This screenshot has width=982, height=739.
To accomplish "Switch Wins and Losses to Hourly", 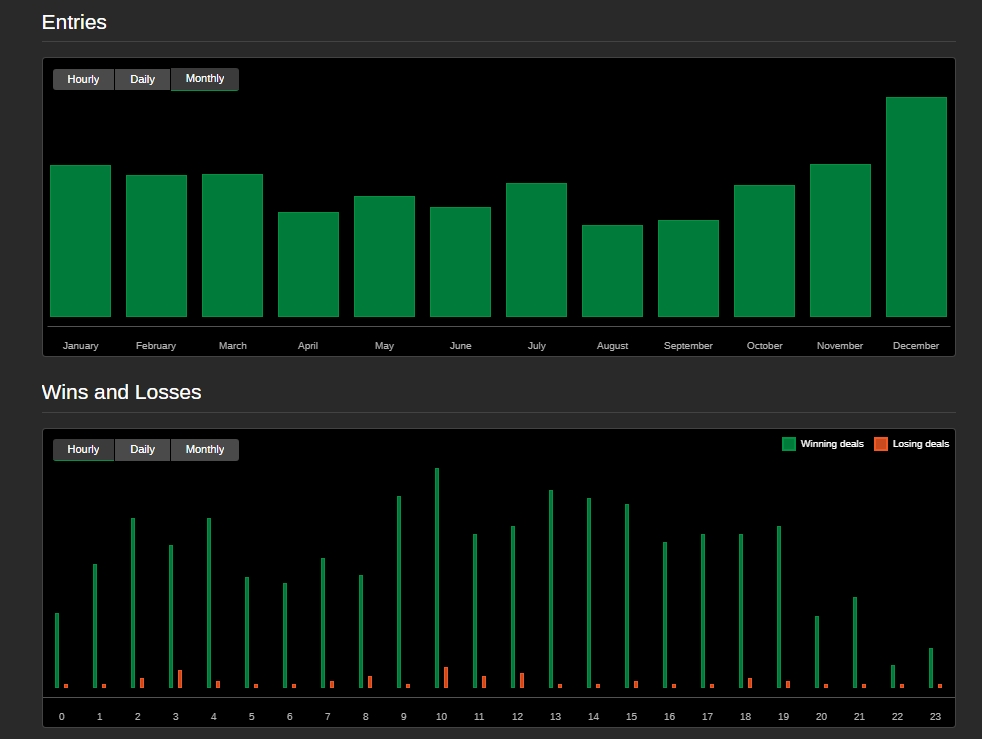I will click(83, 450).
